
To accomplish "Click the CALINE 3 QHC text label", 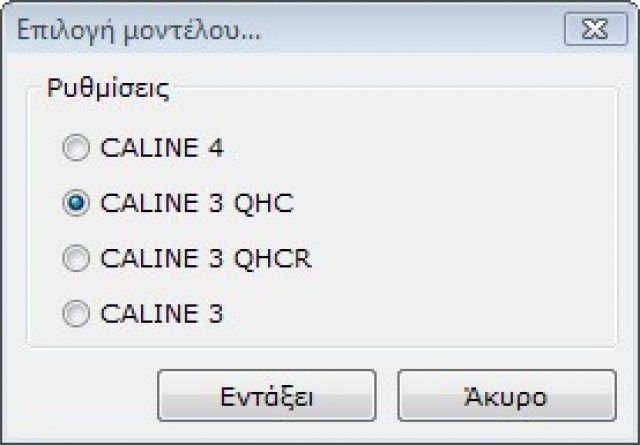I will pyautogui.click(x=197, y=204).
